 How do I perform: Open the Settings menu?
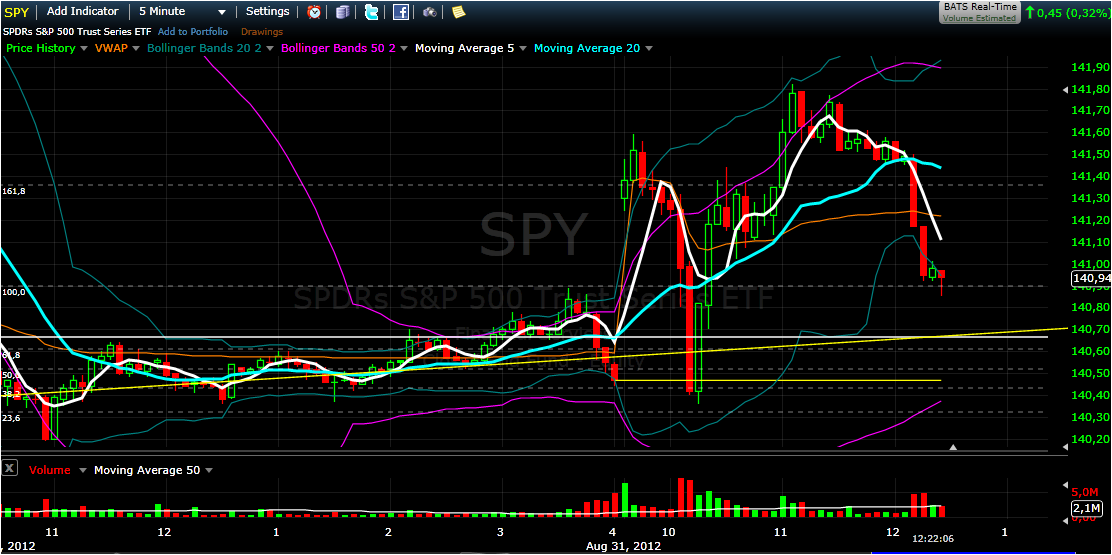point(267,11)
